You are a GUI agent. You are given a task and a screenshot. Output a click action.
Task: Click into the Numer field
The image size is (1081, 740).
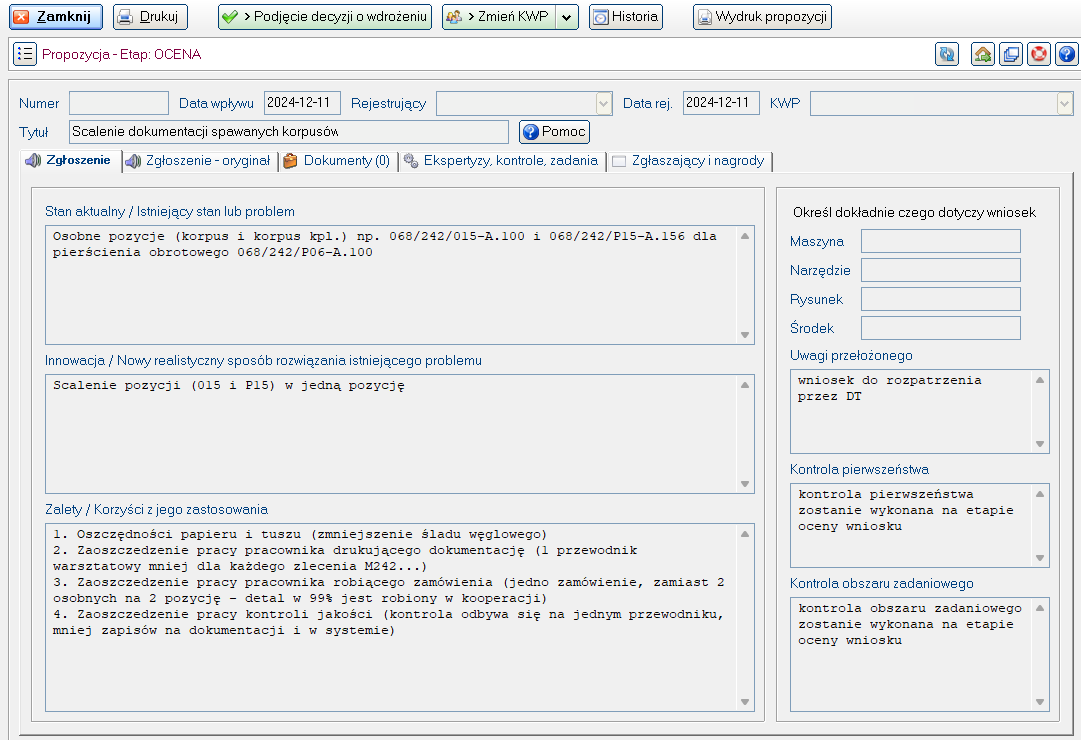click(119, 103)
